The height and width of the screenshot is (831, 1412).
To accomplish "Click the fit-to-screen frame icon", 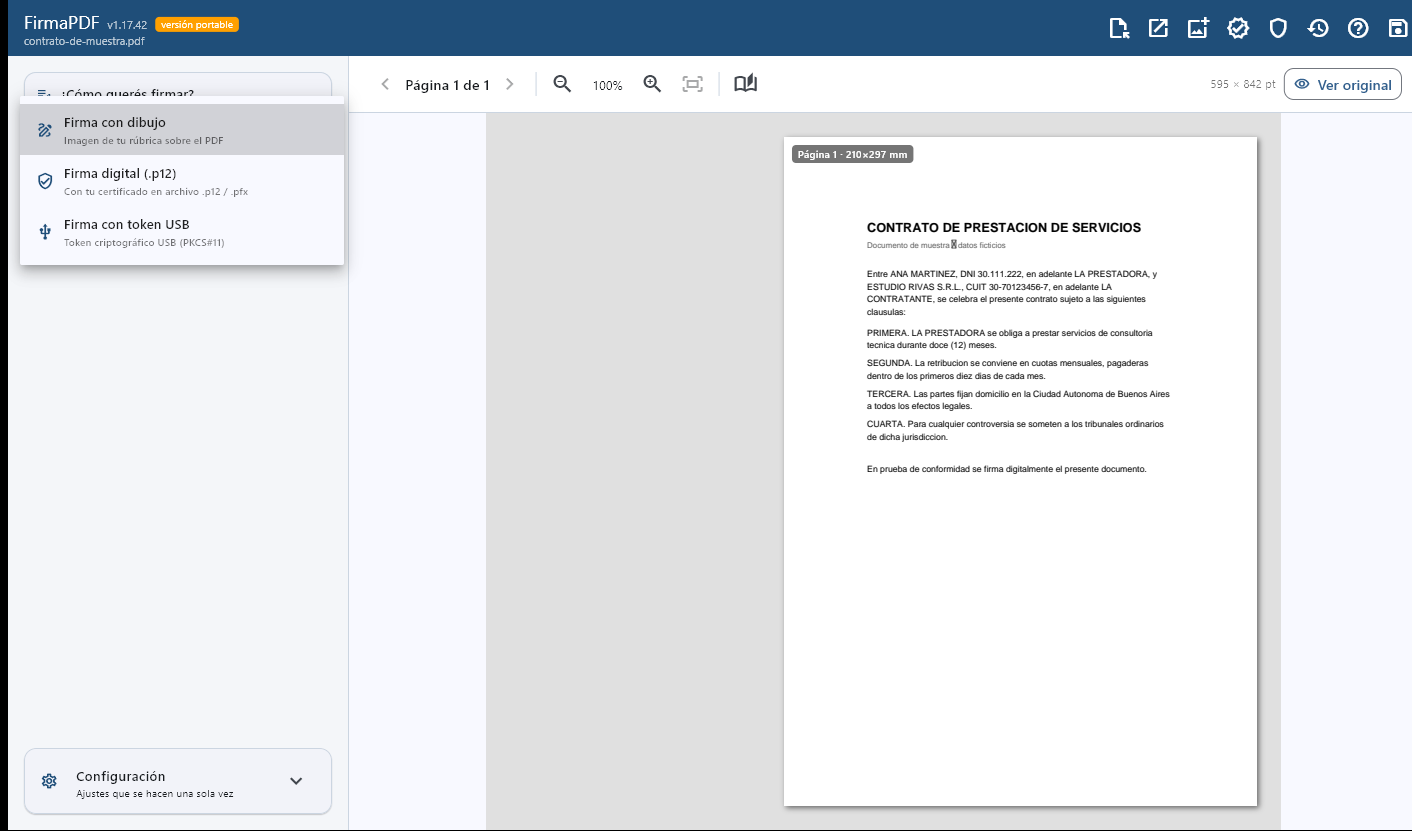I will coord(692,85).
